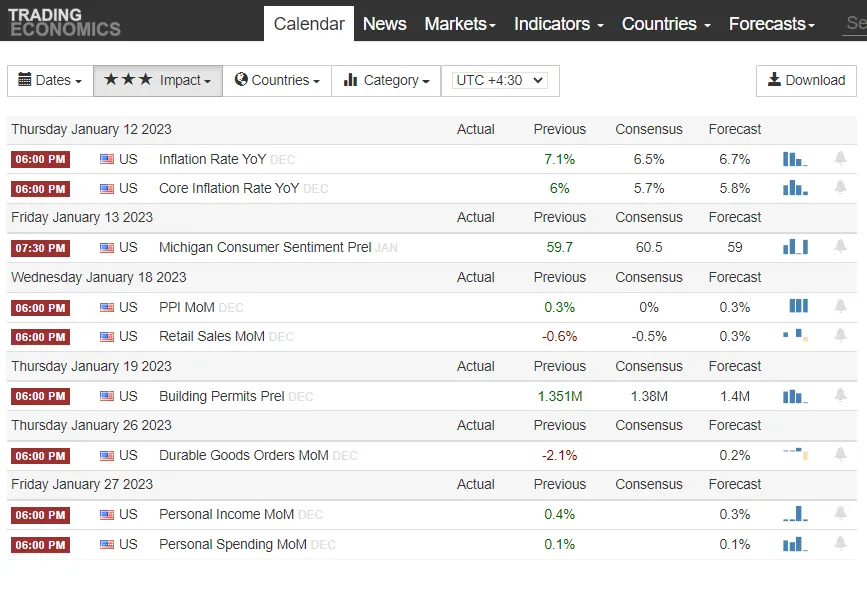867x600 pixels.
Task: Open Durable Goods Orders MoM link
Action: [x=244, y=455]
